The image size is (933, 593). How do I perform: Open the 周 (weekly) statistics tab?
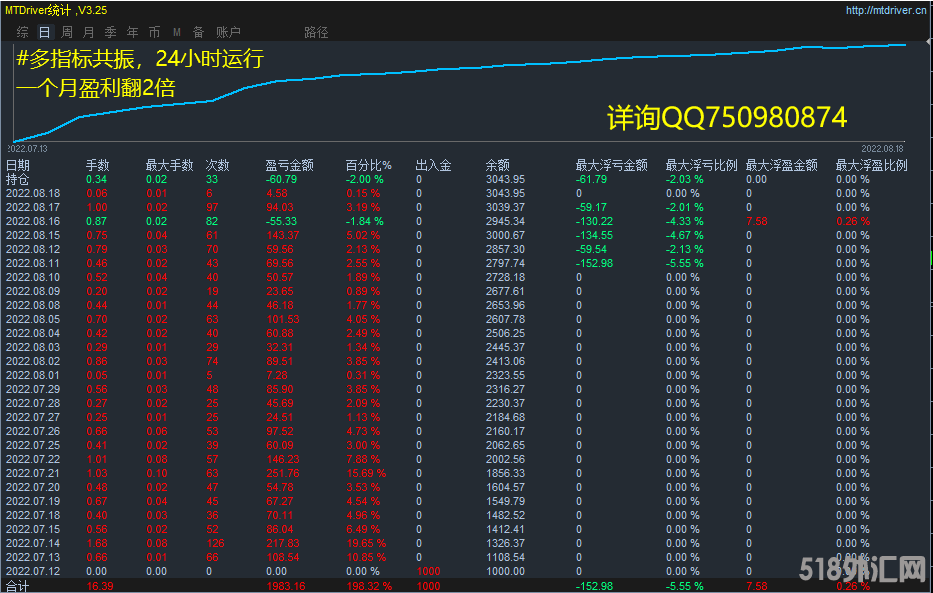coord(67,32)
